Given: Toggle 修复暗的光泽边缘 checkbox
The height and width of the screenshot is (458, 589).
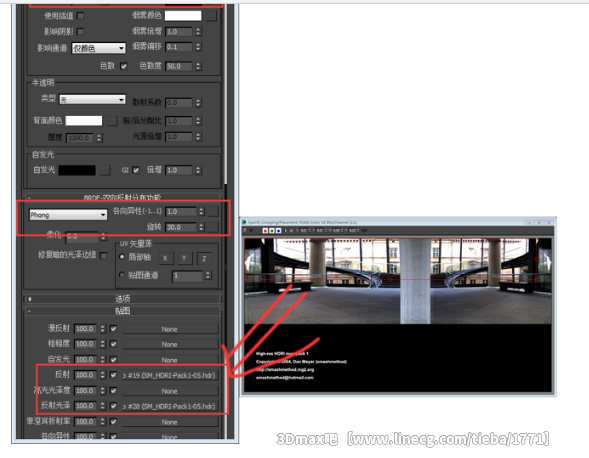Looking at the screenshot, I should (104, 256).
